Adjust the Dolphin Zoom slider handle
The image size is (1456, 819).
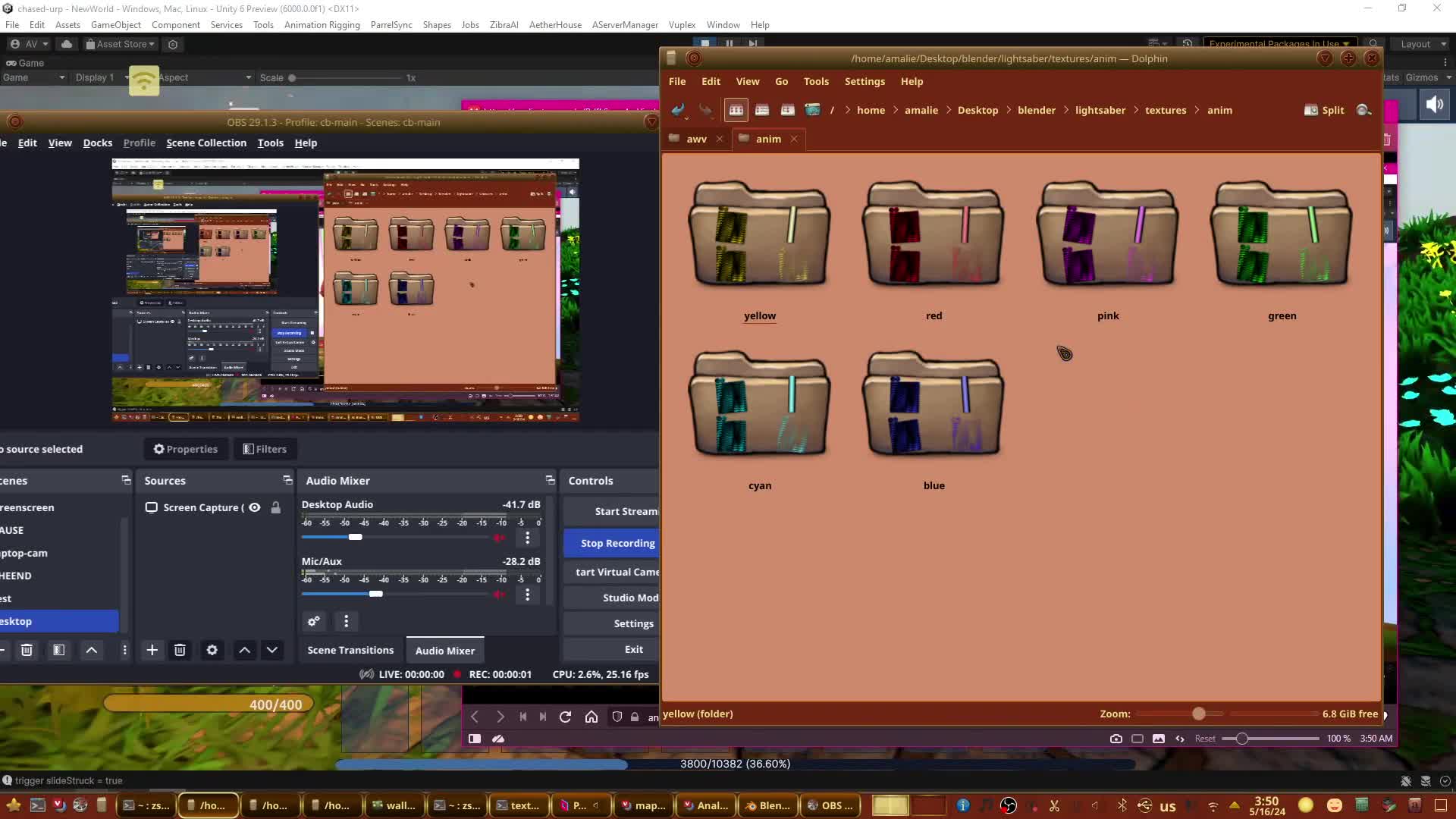pyautogui.click(x=1199, y=714)
